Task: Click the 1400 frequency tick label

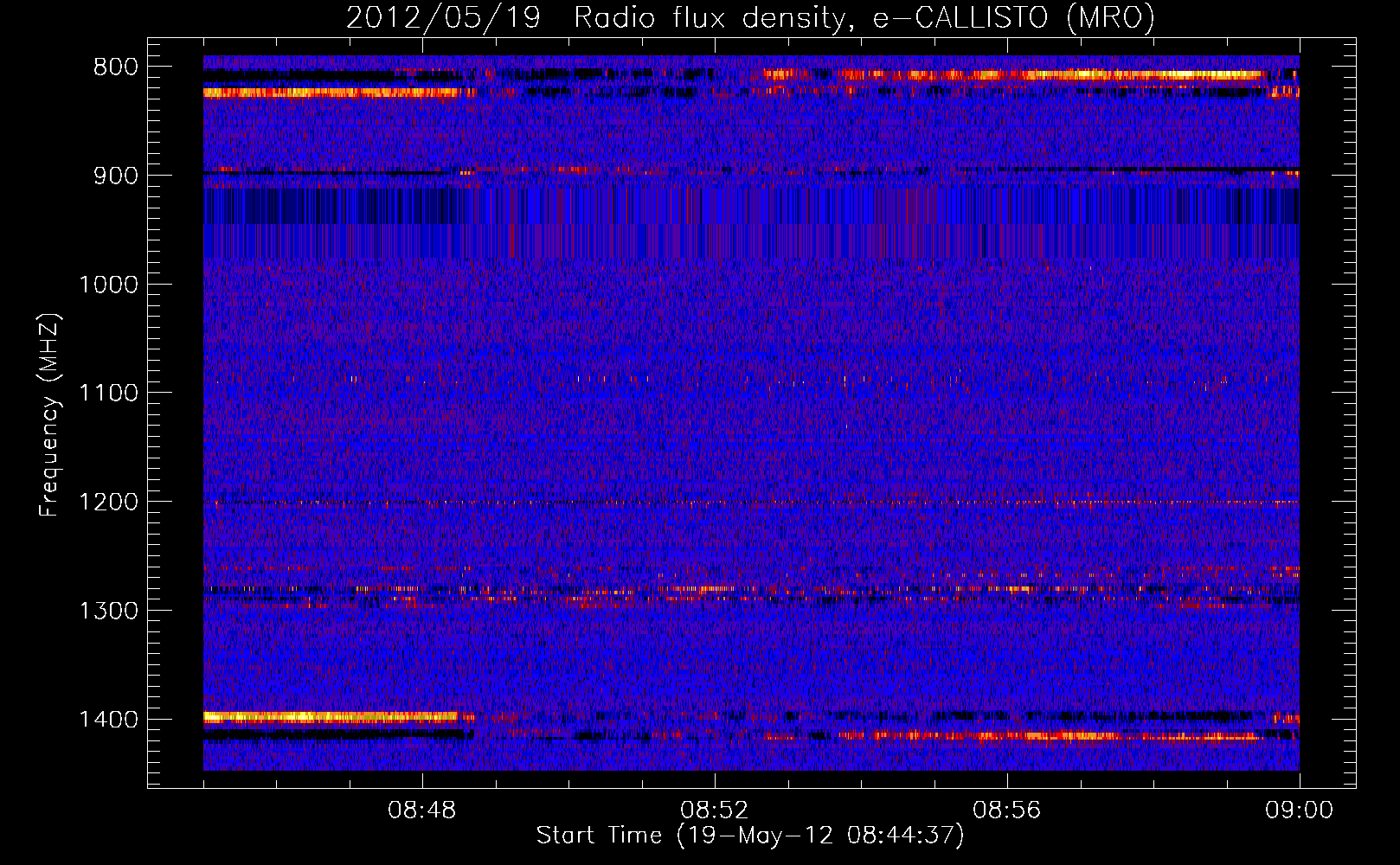Action: (x=109, y=720)
